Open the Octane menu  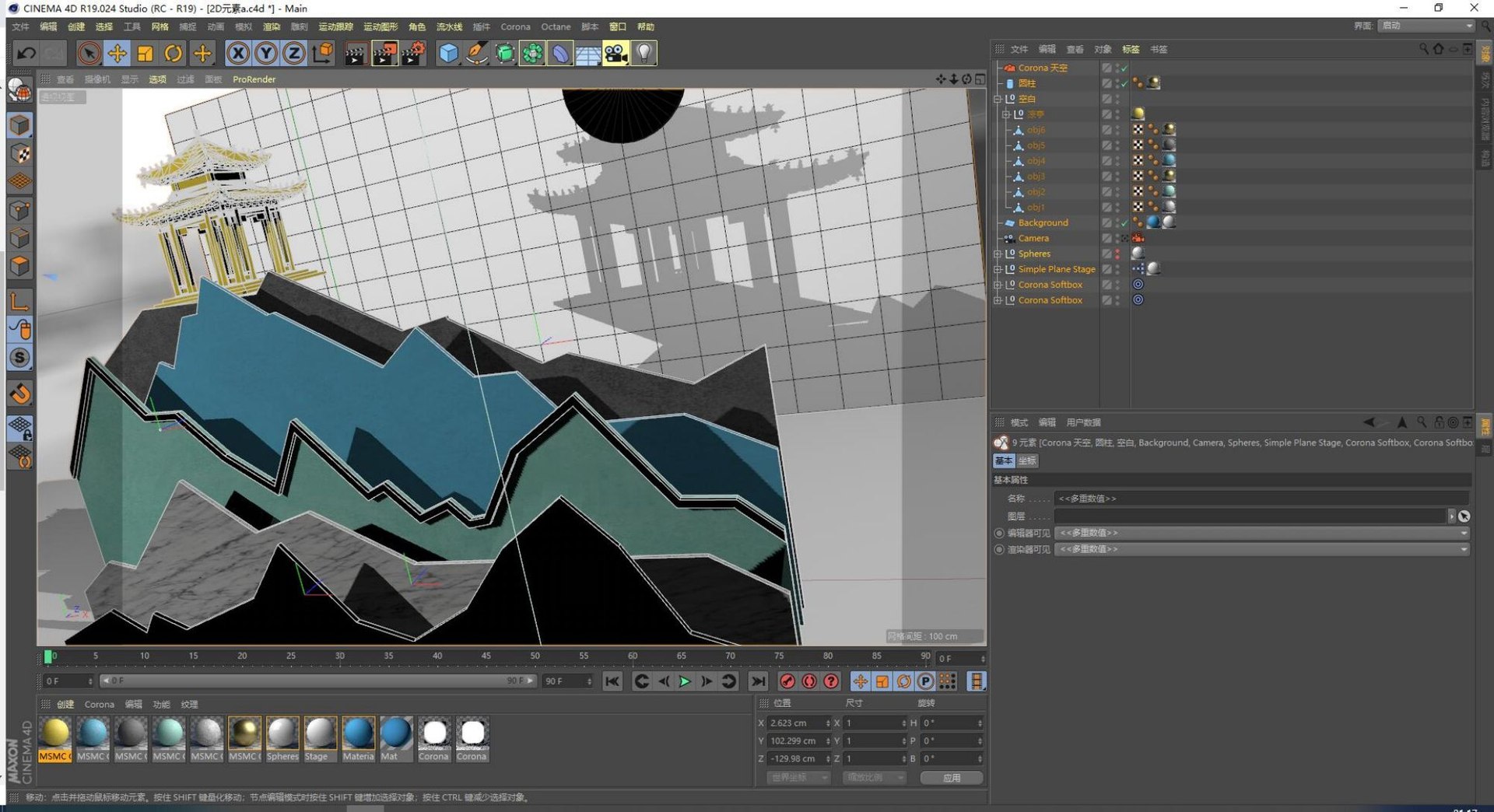point(556,26)
